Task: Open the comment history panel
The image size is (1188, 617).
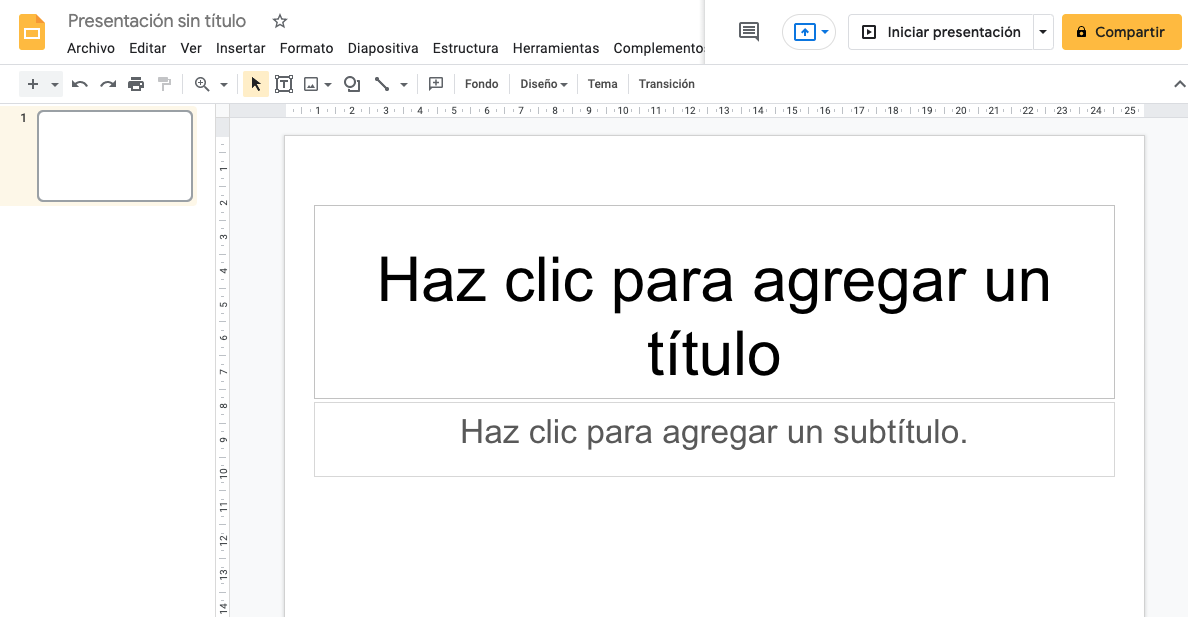Action: coord(748,31)
